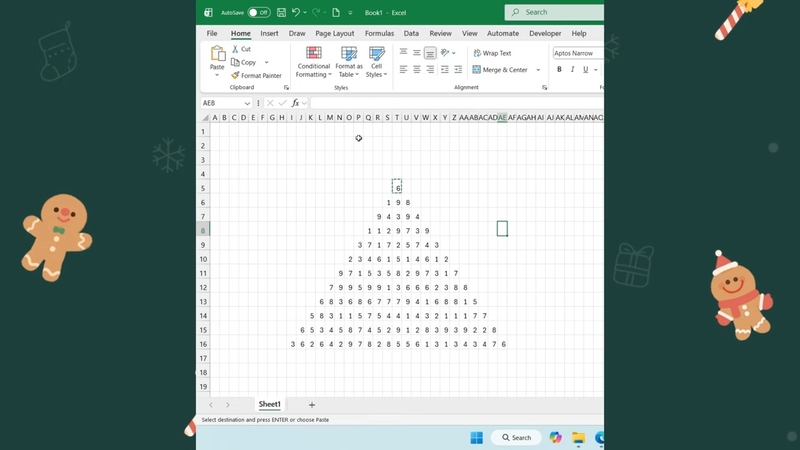Switch to the View tab
Image resolution: width=800 pixels, height=450 pixels.
[x=469, y=33]
